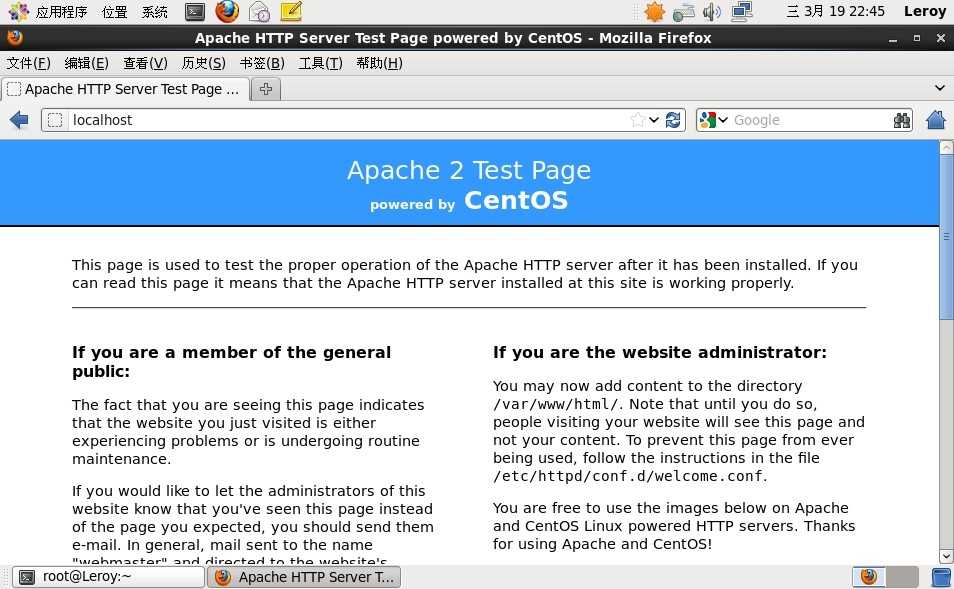
Task: Open the 编辑(E) menu
Action: pos(86,63)
